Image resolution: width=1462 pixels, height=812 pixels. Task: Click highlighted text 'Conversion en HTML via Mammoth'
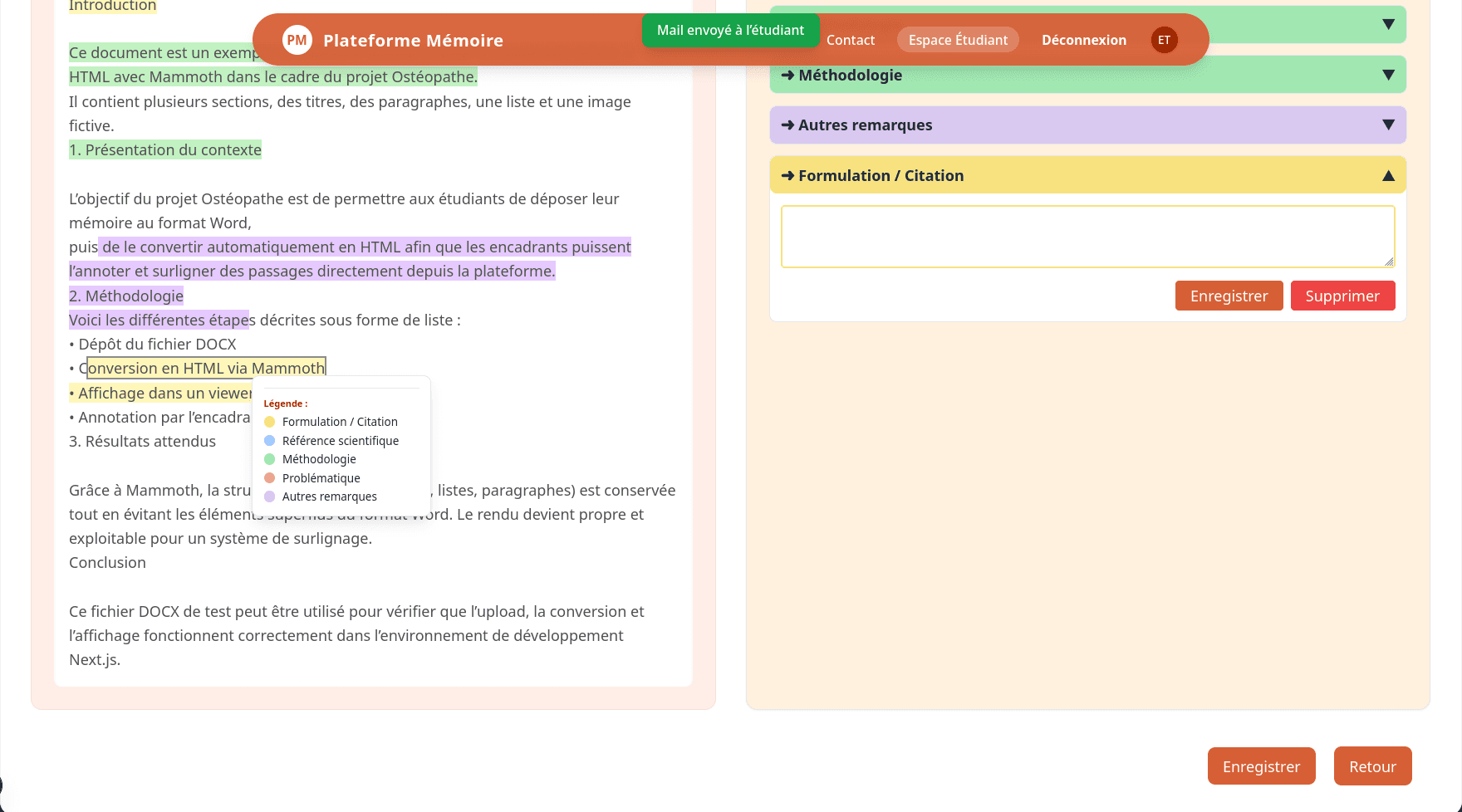pyautogui.click(x=206, y=368)
